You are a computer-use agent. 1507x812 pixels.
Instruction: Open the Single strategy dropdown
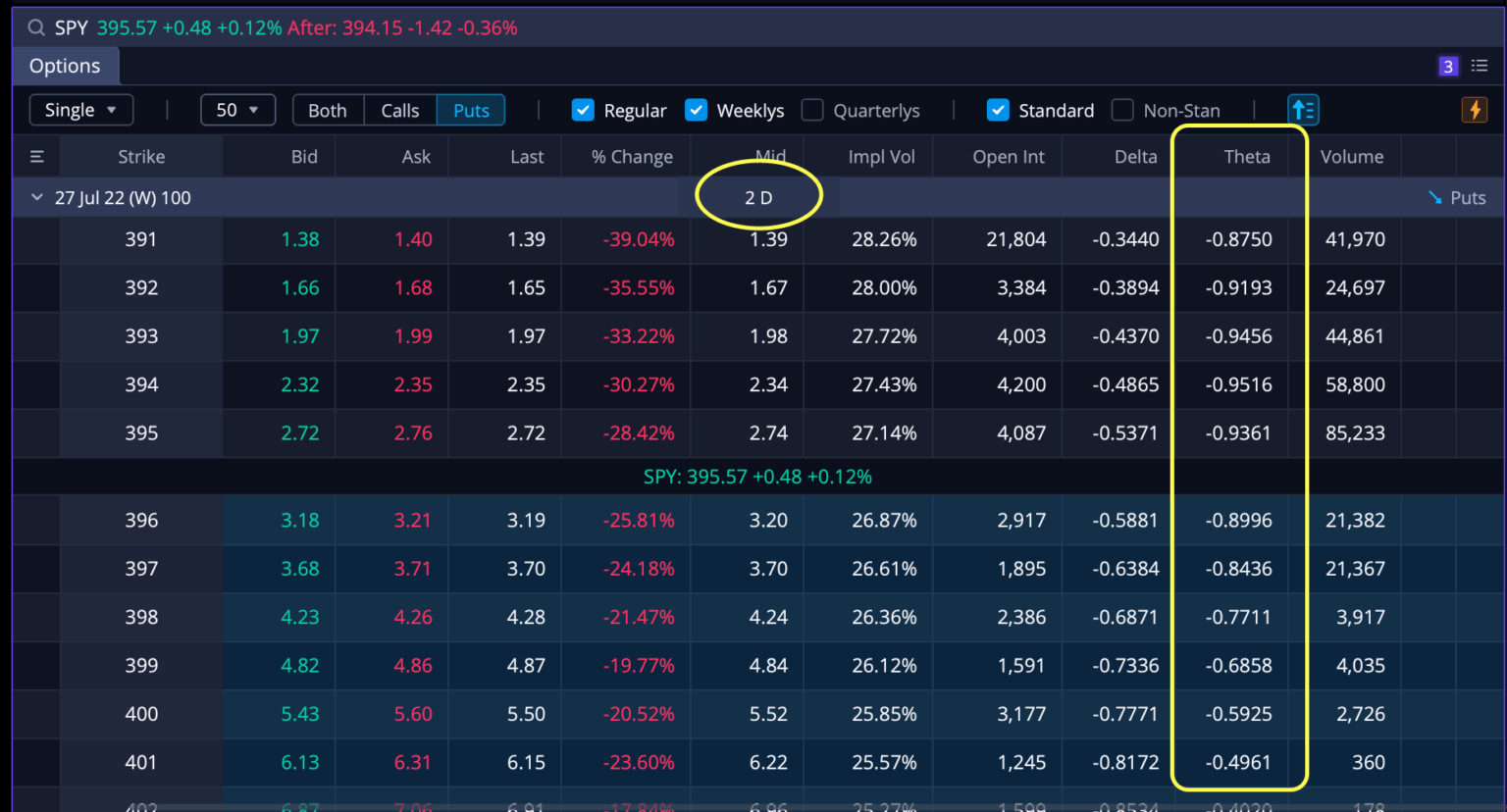81,110
